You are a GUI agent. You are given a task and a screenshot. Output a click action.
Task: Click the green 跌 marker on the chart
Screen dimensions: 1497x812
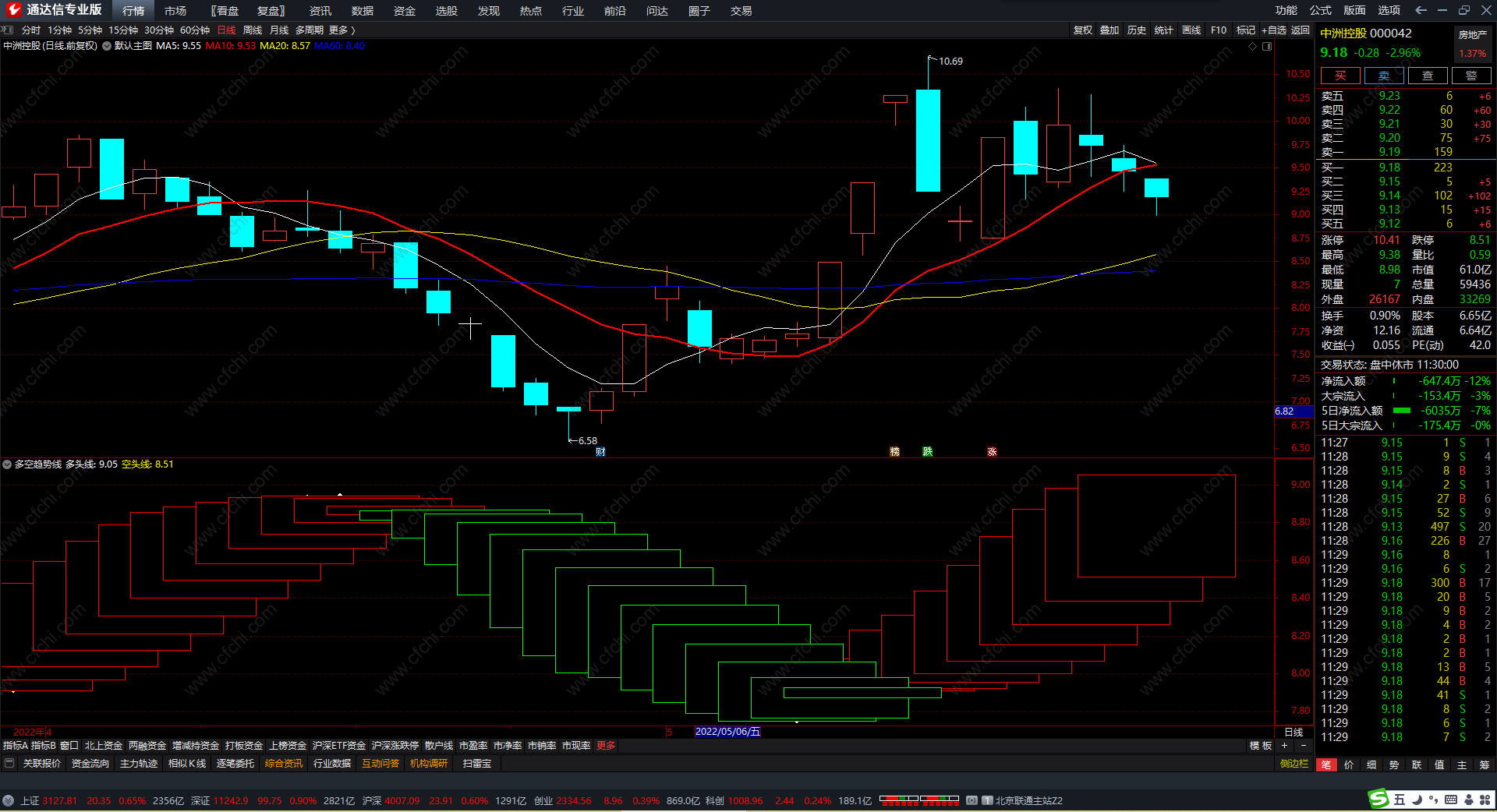point(927,452)
